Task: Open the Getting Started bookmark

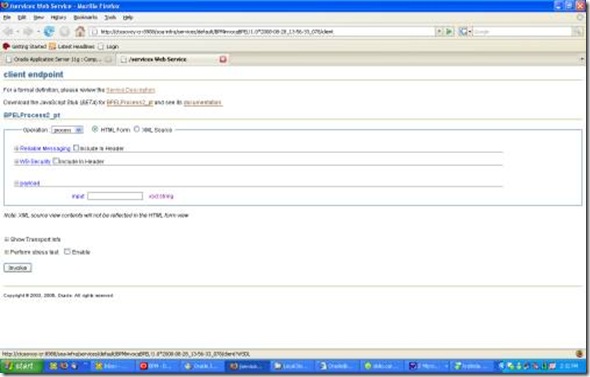Action: pyautogui.click(x=25, y=47)
